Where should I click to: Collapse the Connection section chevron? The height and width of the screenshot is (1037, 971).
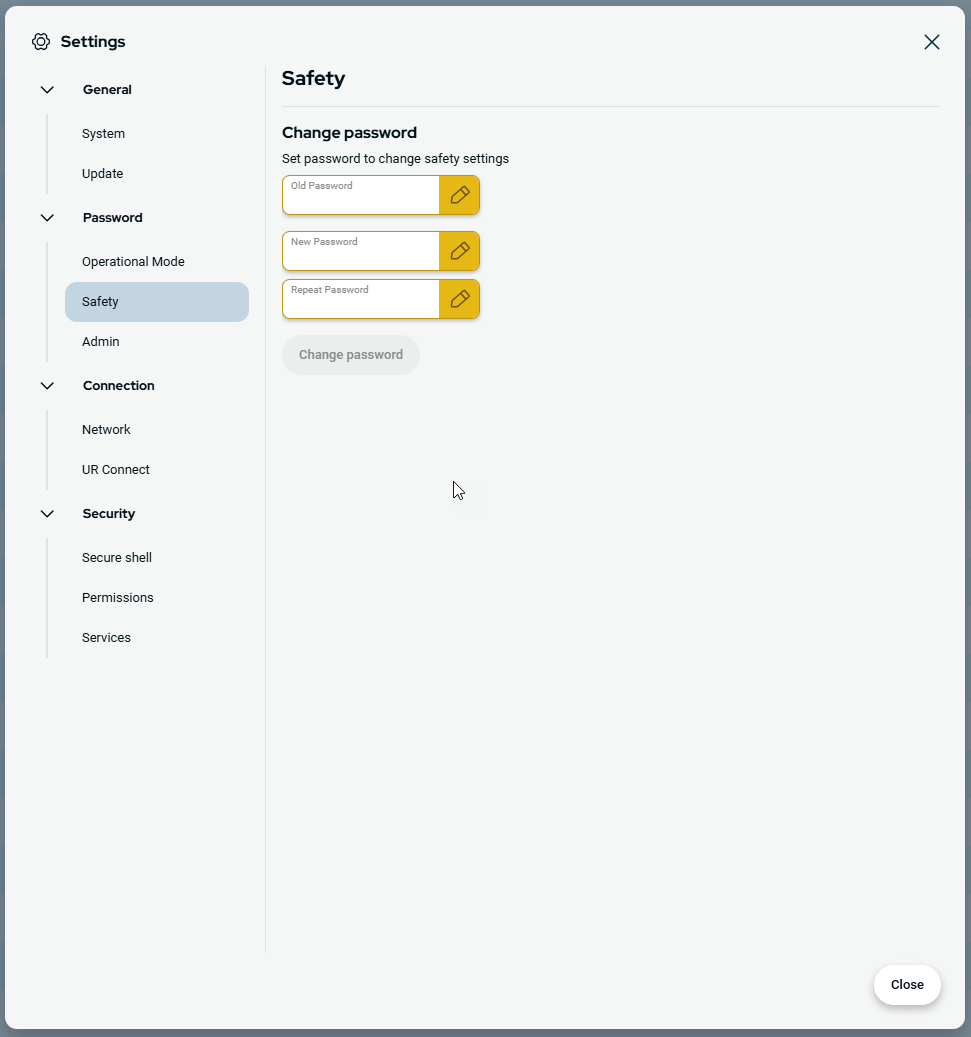[x=47, y=386]
